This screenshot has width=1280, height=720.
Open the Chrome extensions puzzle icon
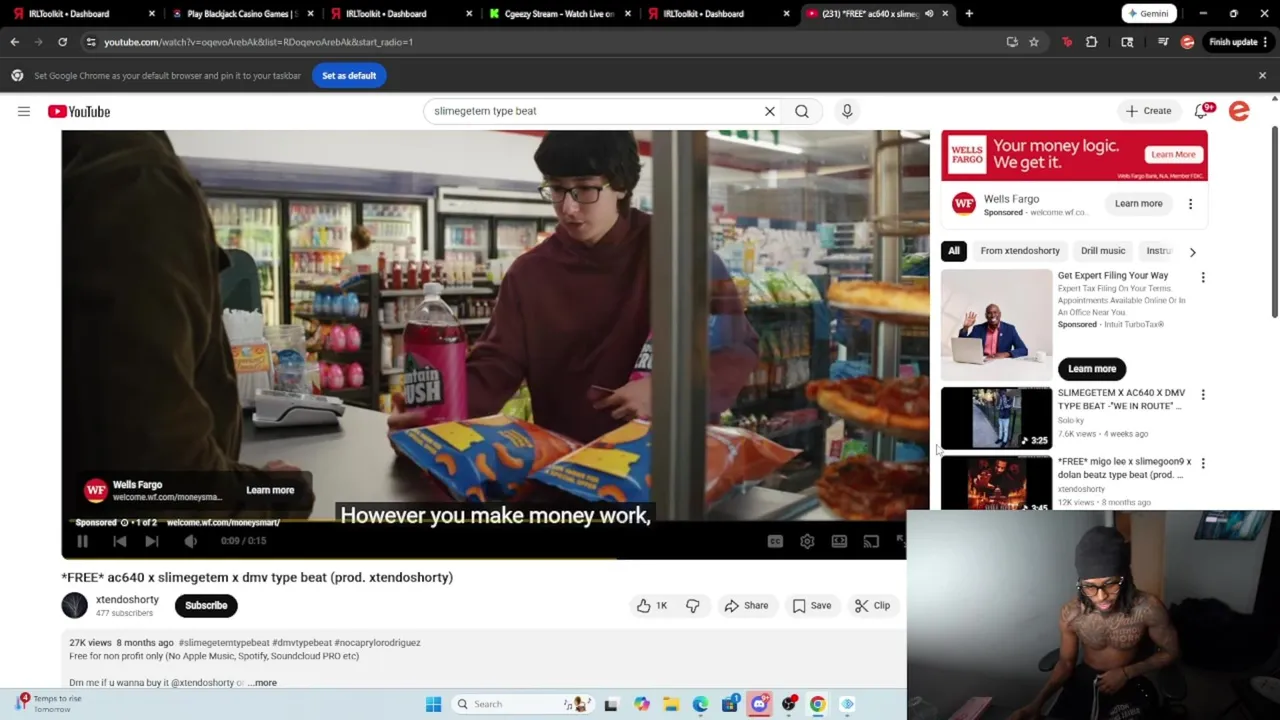coord(1091,42)
